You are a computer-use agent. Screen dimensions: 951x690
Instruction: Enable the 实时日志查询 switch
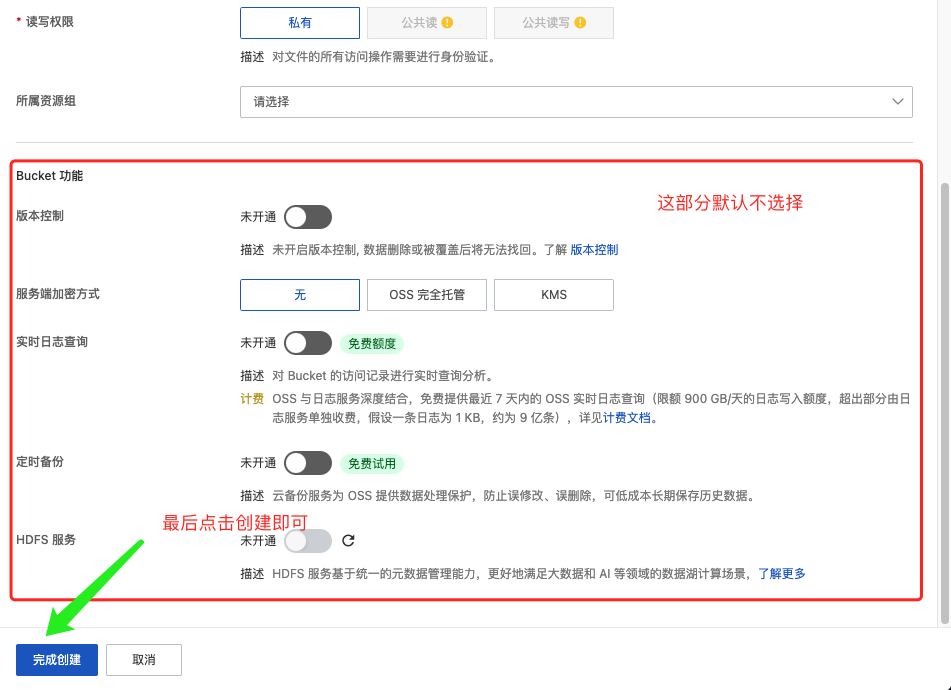pyautogui.click(x=307, y=343)
